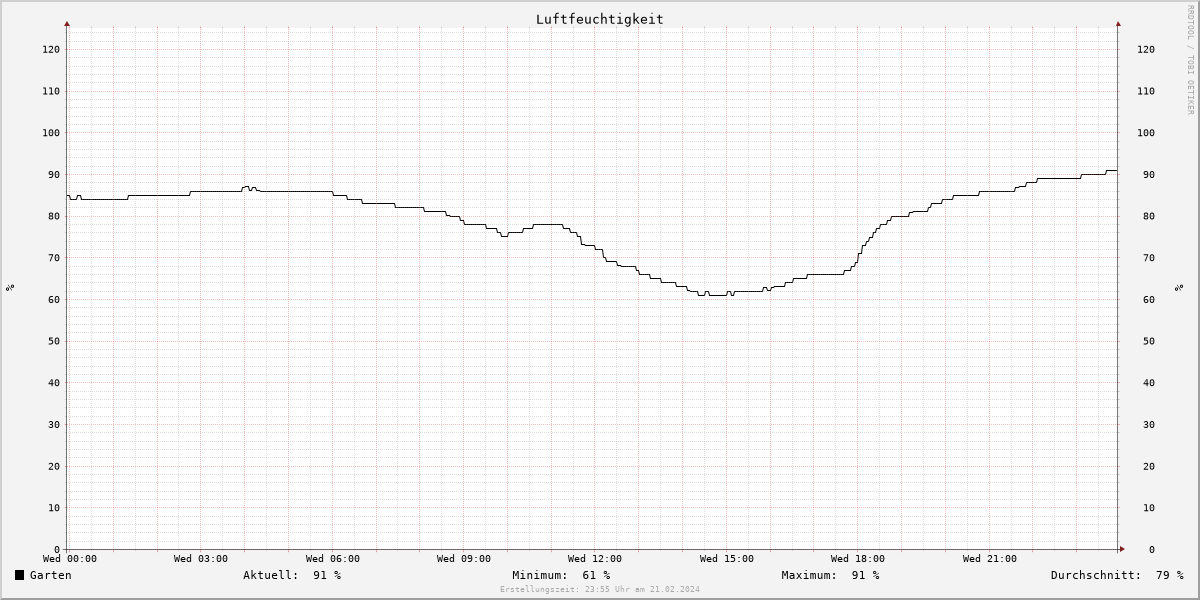
Task: Click the 40 label on the left axis
Action: tap(54, 383)
